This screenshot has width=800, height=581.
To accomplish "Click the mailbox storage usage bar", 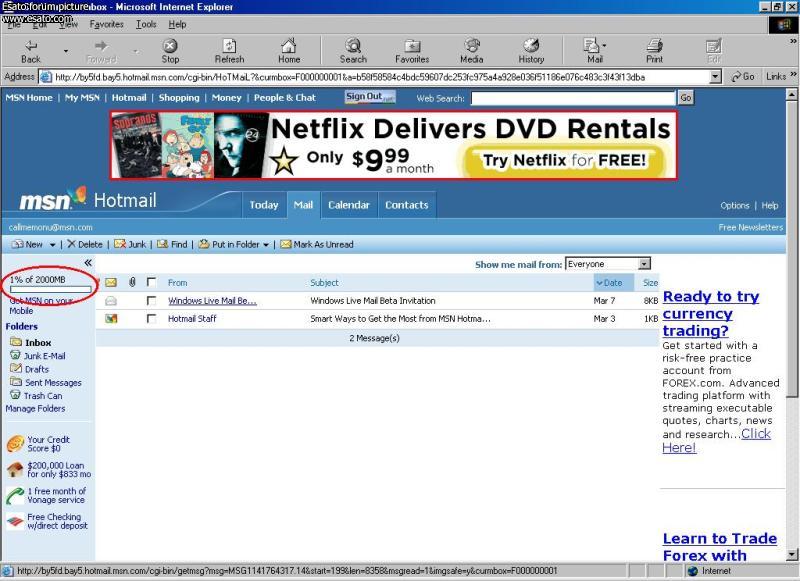I will click(x=50, y=290).
